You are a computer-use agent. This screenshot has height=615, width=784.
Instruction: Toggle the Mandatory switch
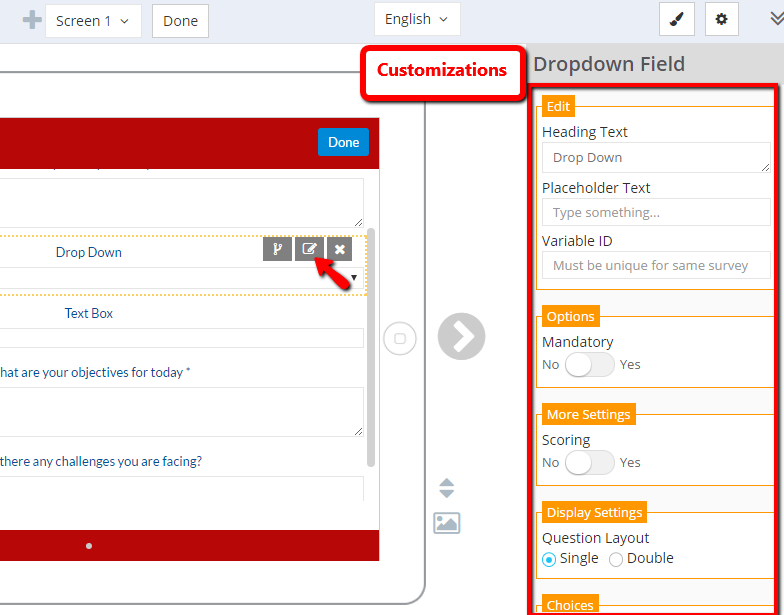coord(590,364)
